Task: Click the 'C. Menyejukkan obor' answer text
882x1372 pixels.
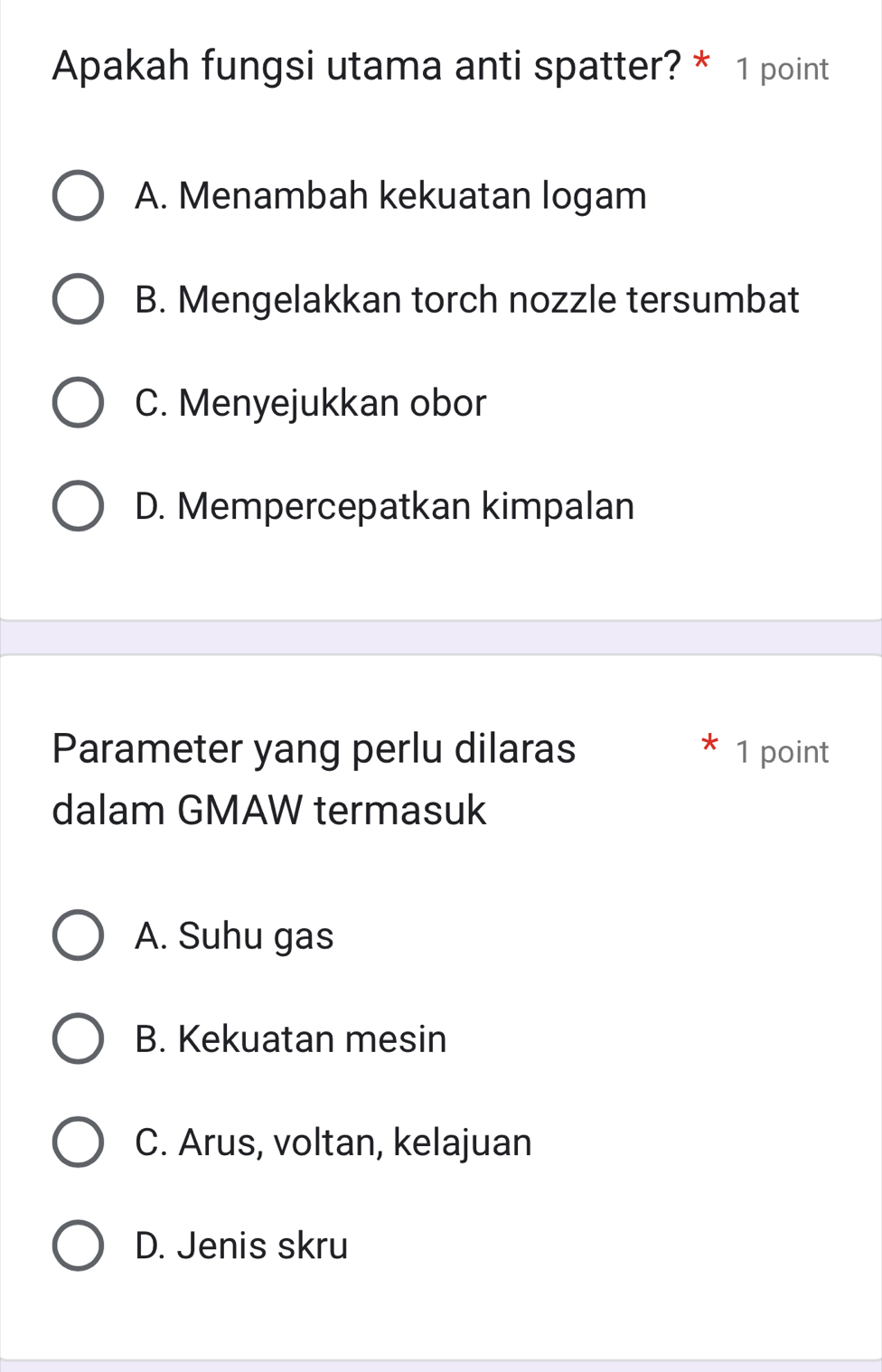Action: tap(310, 402)
